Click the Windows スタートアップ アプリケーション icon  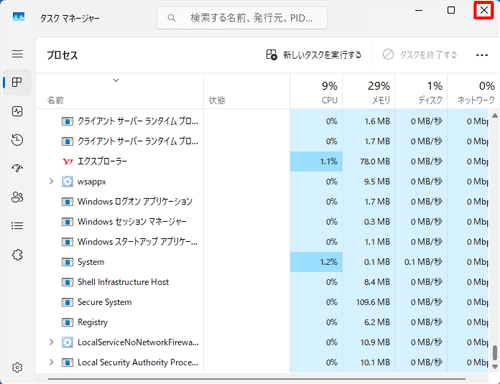point(67,242)
